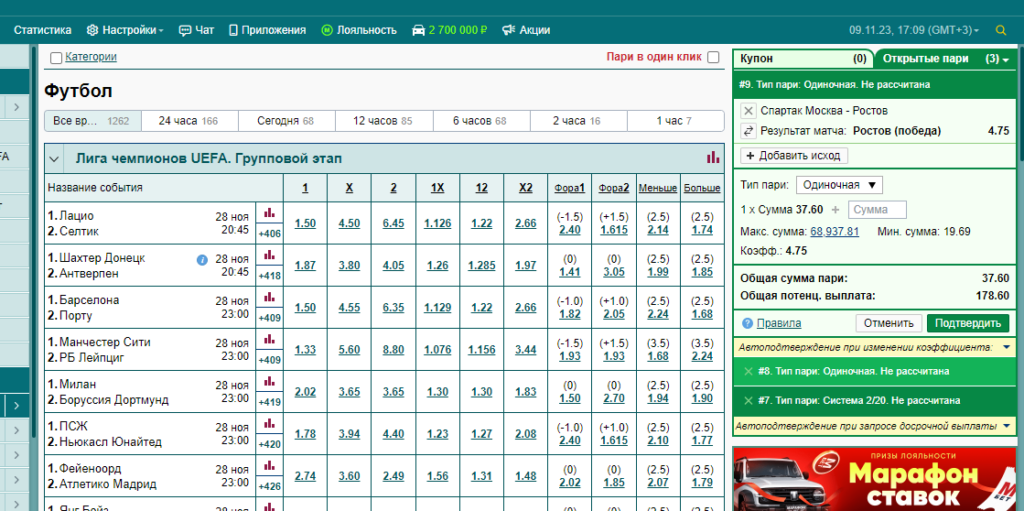The image size is (1024, 511).
Task: Expand Открытые пари tab dropdown arrow
Action: tap(1006, 59)
